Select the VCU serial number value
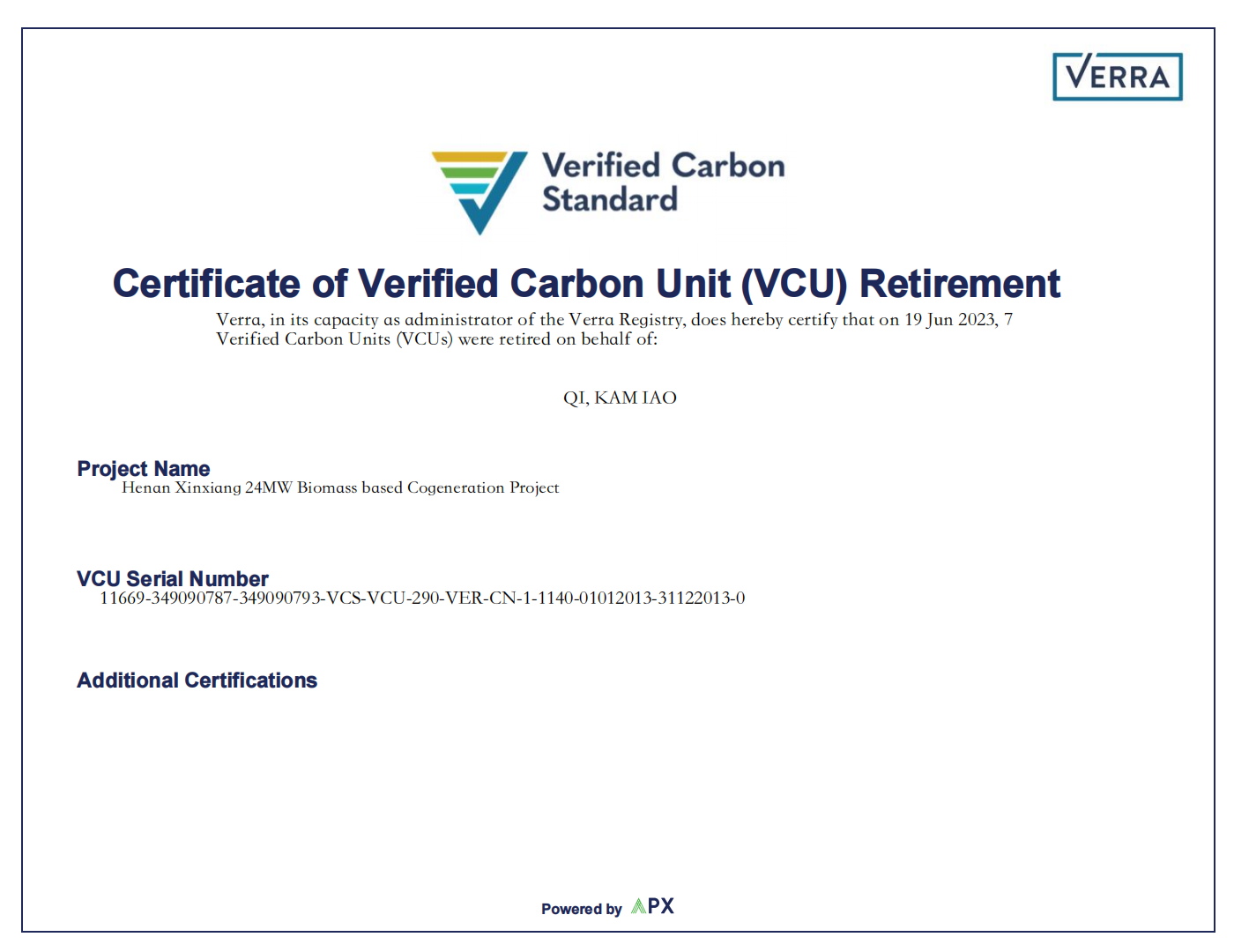The width and height of the screenshot is (1234, 952). (422, 598)
